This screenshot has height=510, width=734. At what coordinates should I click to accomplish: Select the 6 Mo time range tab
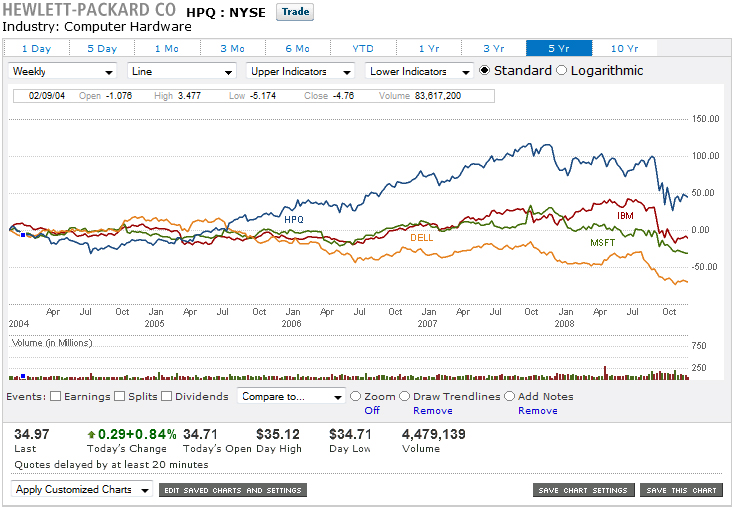[x=298, y=48]
